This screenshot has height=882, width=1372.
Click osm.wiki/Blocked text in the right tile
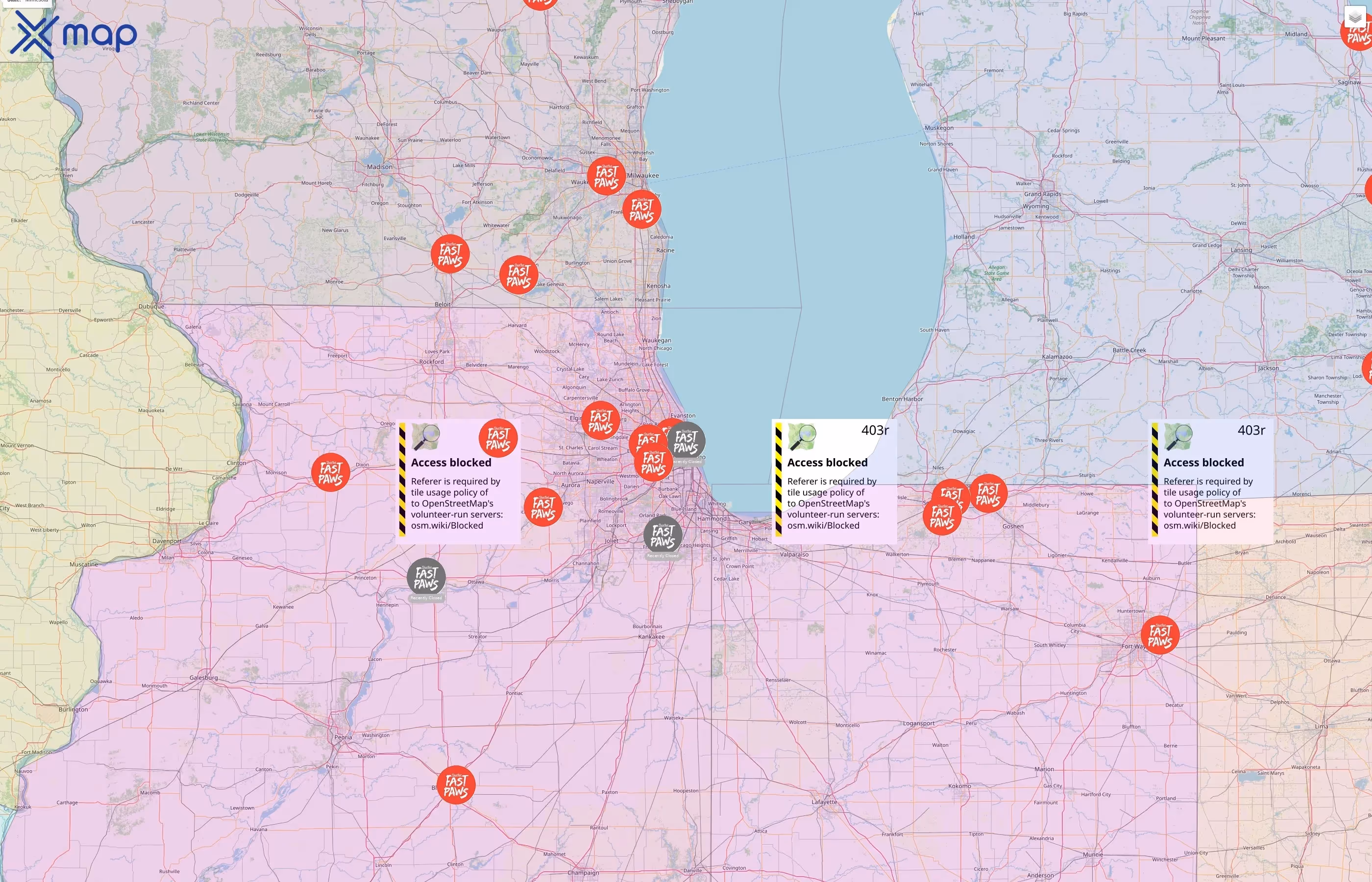point(1199,526)
